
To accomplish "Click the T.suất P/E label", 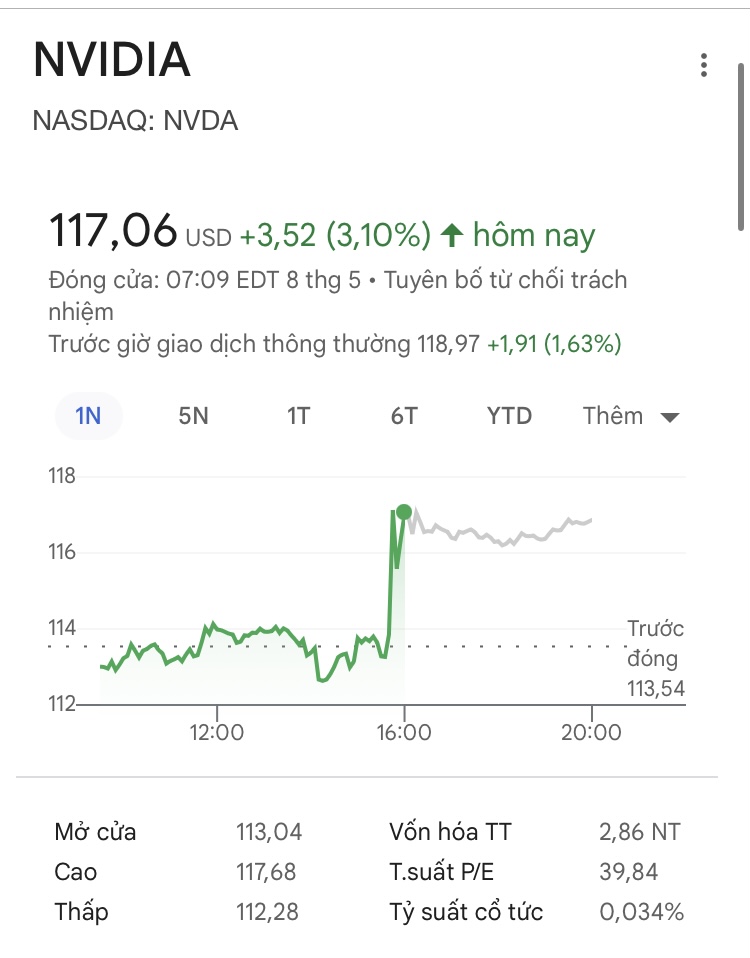I will (441, 872).
